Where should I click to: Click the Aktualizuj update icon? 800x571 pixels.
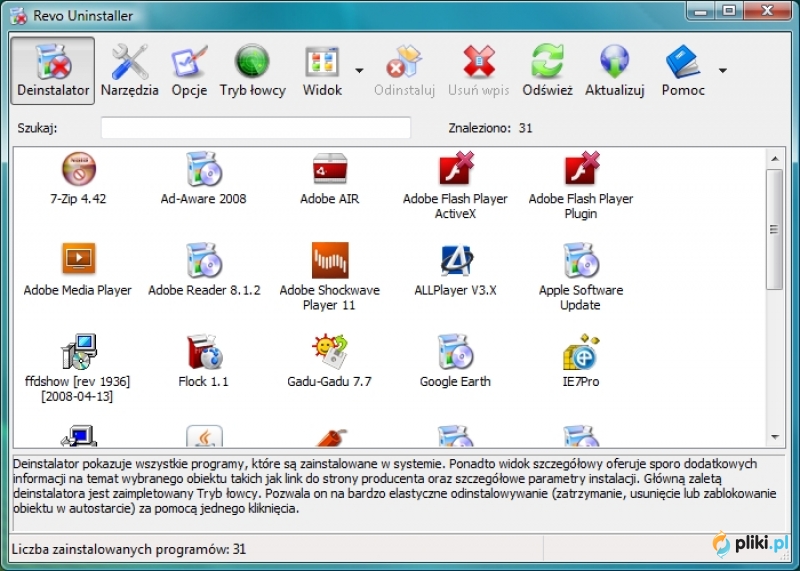(x=614, y=62)
